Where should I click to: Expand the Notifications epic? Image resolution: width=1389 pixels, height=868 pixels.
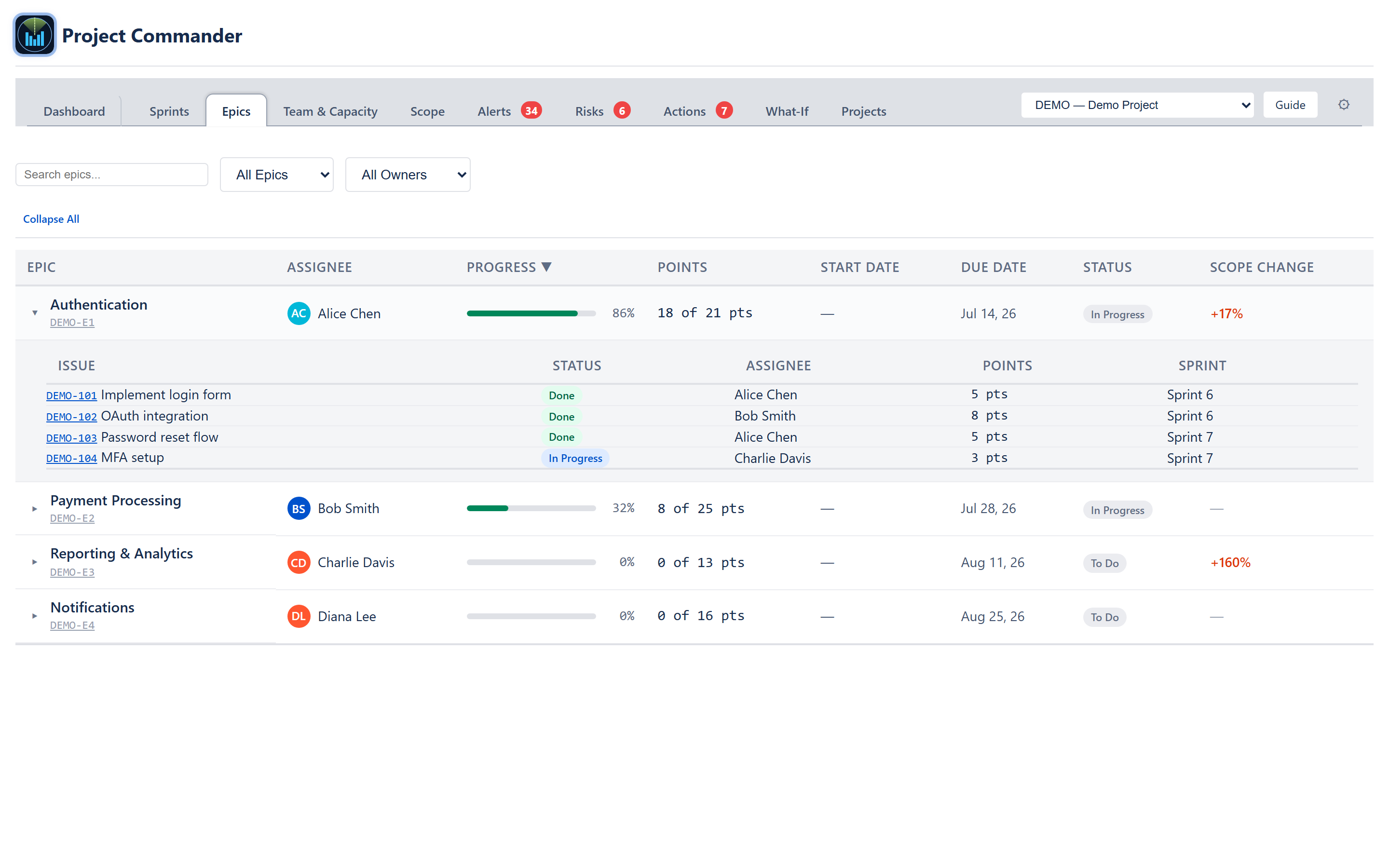pos(34,616)
